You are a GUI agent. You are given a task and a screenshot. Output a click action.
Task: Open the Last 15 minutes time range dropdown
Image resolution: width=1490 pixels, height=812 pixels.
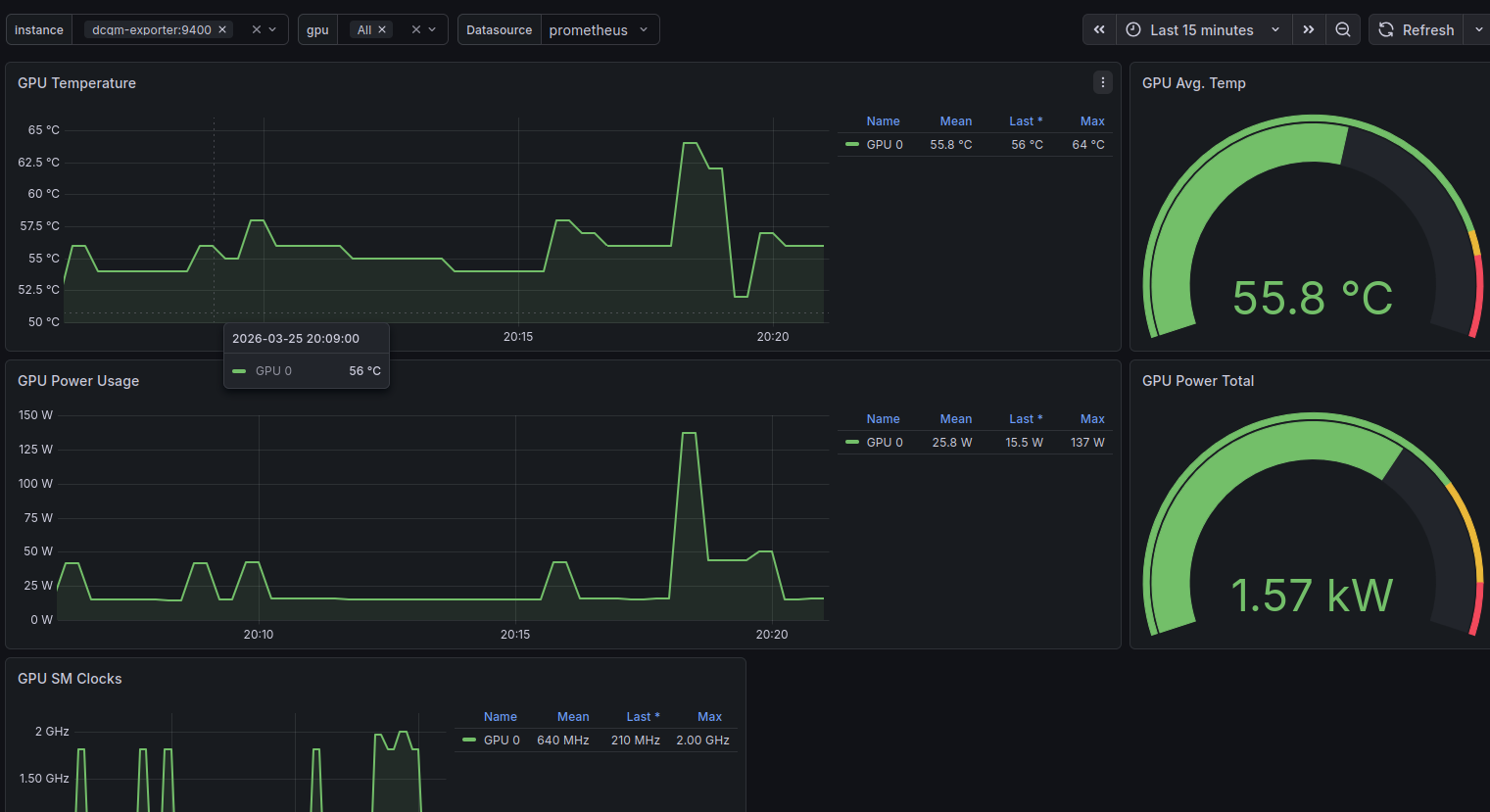click(x=1203, y=29)
